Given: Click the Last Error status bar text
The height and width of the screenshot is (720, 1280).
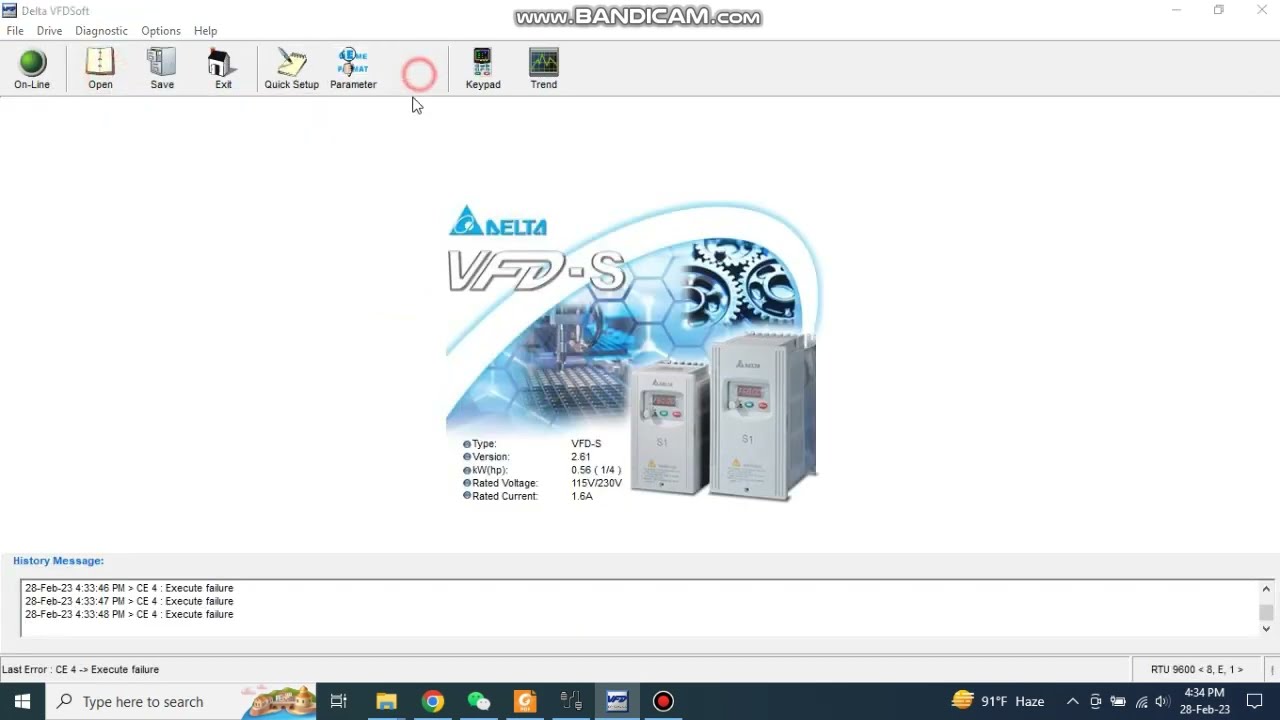Looking at the screenshot, I should pos(80,670).
